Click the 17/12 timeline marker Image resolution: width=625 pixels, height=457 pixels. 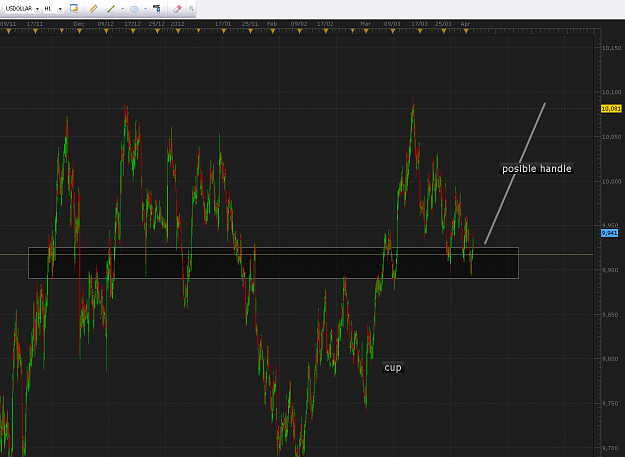[133, 31]
